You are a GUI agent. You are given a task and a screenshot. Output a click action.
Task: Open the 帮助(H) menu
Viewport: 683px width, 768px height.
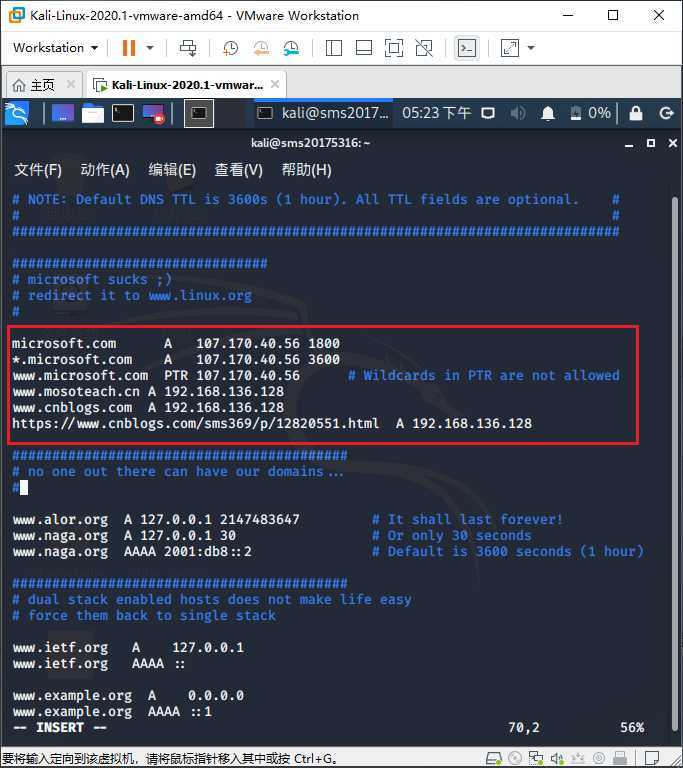coord(306,170)
